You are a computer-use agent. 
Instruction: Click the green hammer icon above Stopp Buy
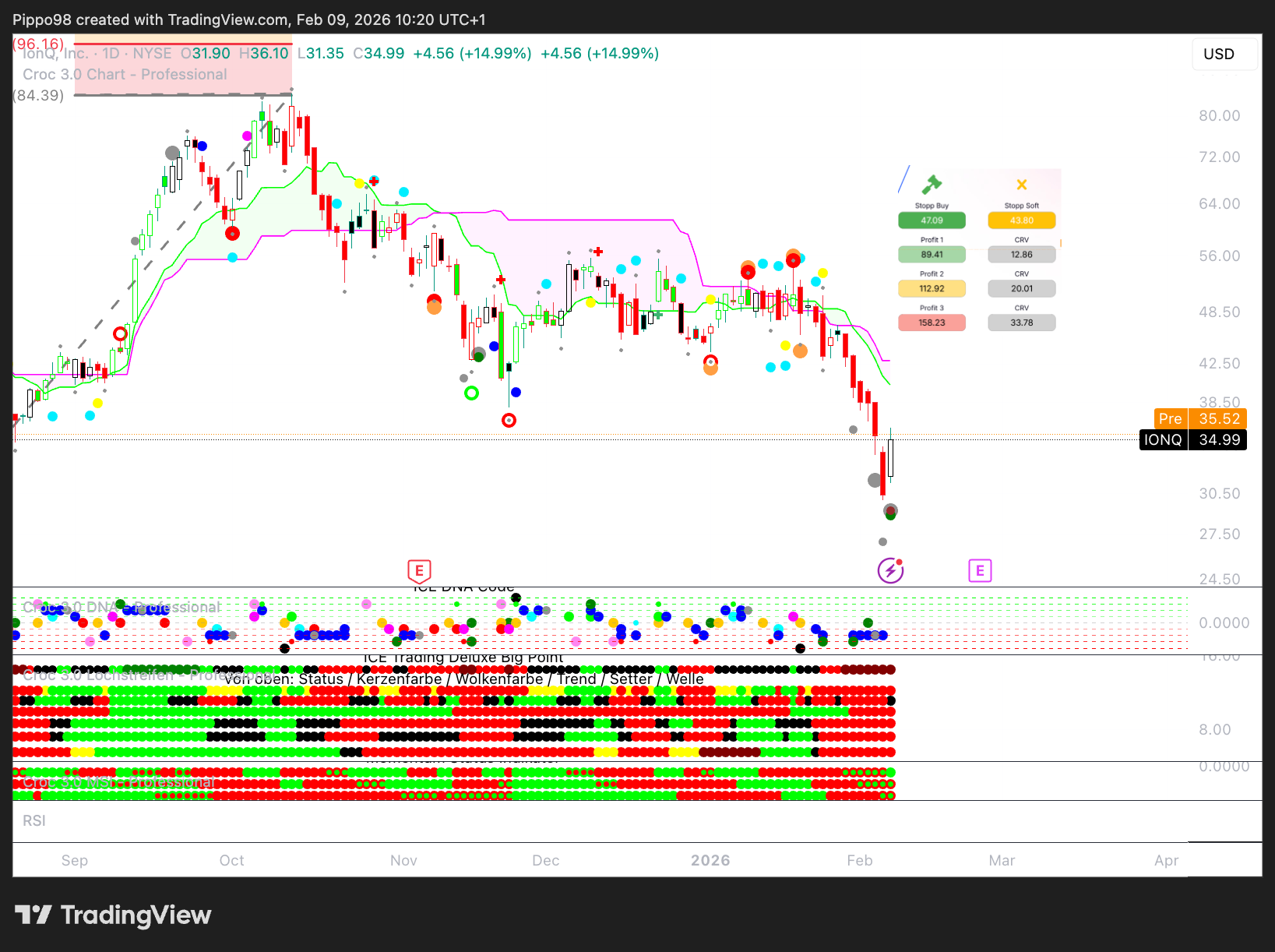click(x=932, y=185)
